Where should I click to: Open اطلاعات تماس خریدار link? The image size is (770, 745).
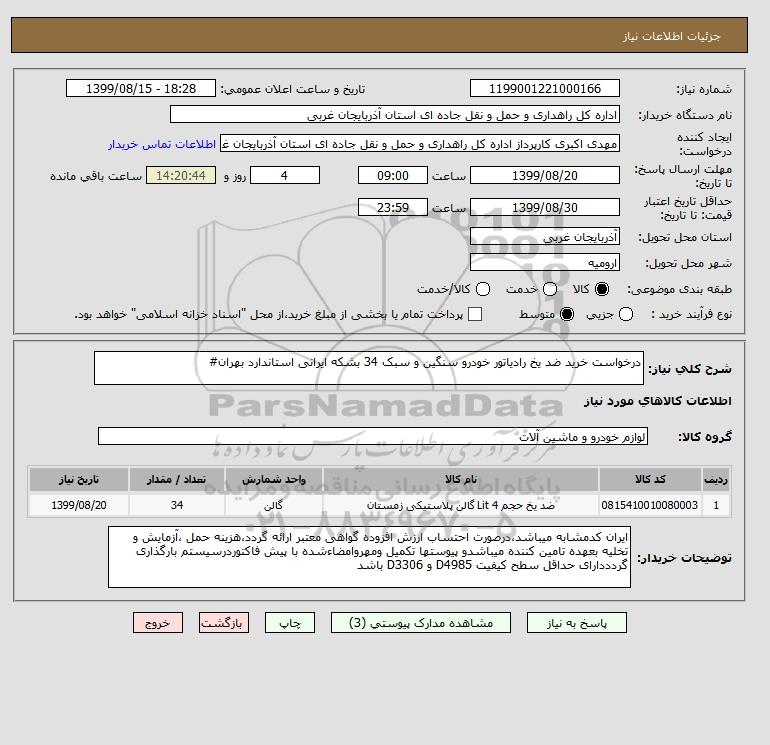pyautogui.click(x=162, y=144)
